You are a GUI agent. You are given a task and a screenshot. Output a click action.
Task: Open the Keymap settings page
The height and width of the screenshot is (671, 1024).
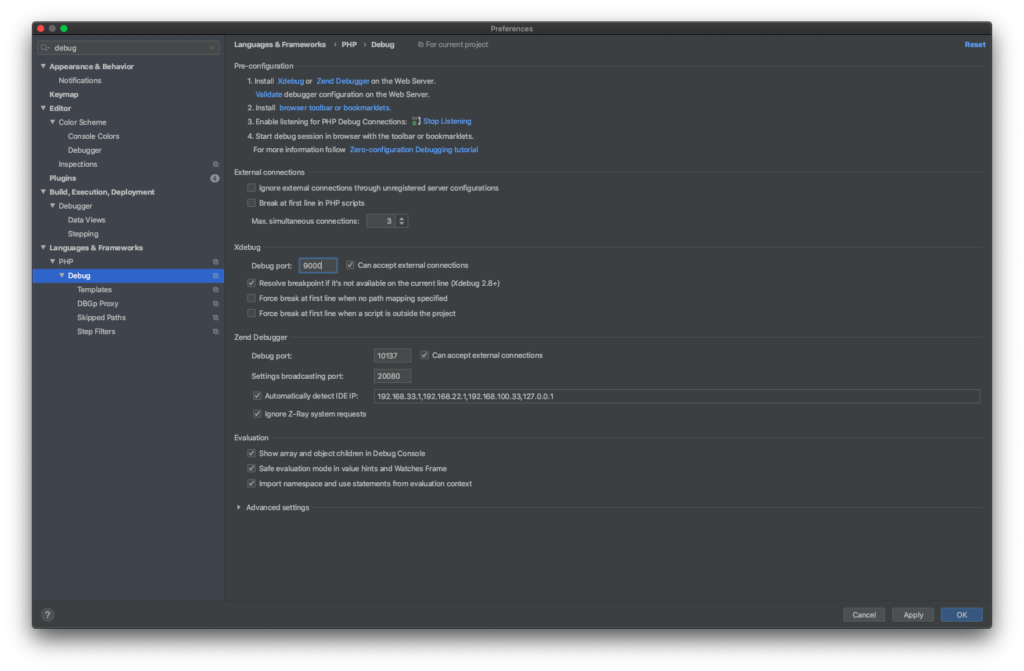pos(64,94)
